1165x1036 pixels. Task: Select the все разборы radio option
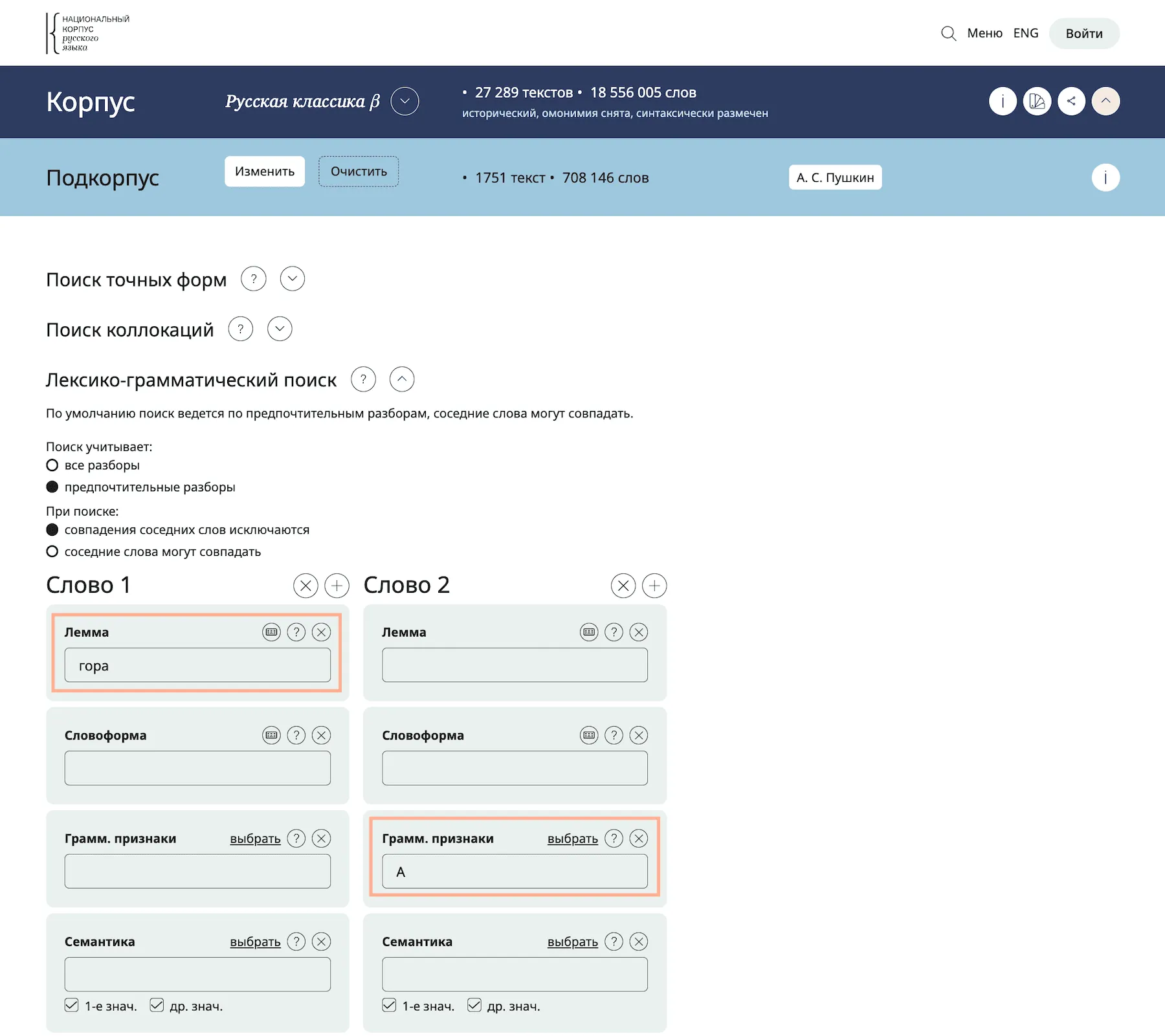point(52,465)
